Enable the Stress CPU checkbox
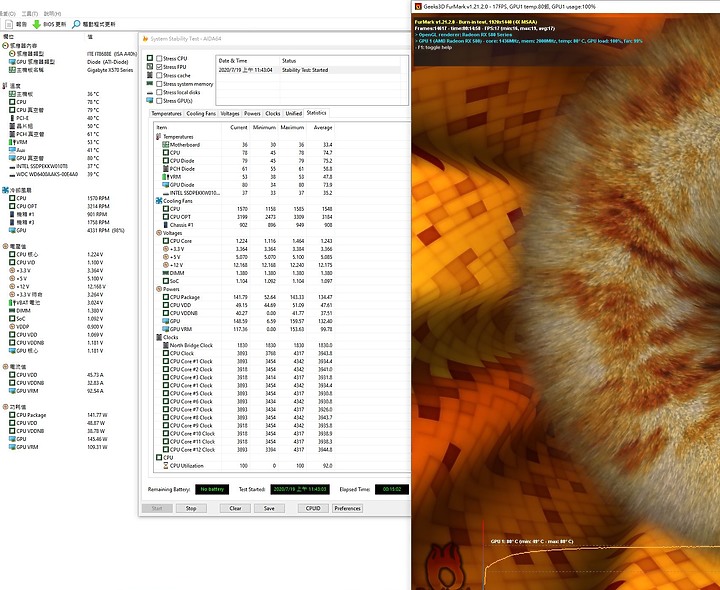Image resolution: width=720 pixels, height=590 pixels. pyautogui.click(x=159, y=58)
